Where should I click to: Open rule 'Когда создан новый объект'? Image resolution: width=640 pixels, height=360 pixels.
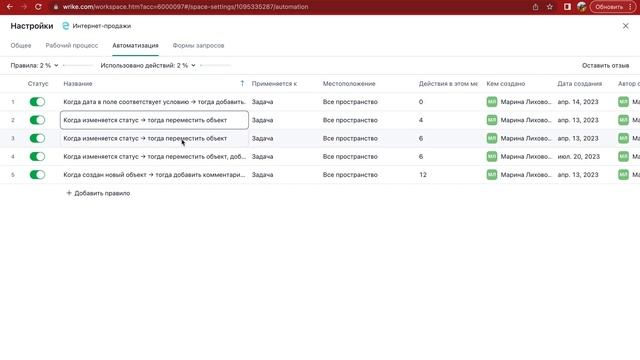pyautogui.click(x=154, y=175)
